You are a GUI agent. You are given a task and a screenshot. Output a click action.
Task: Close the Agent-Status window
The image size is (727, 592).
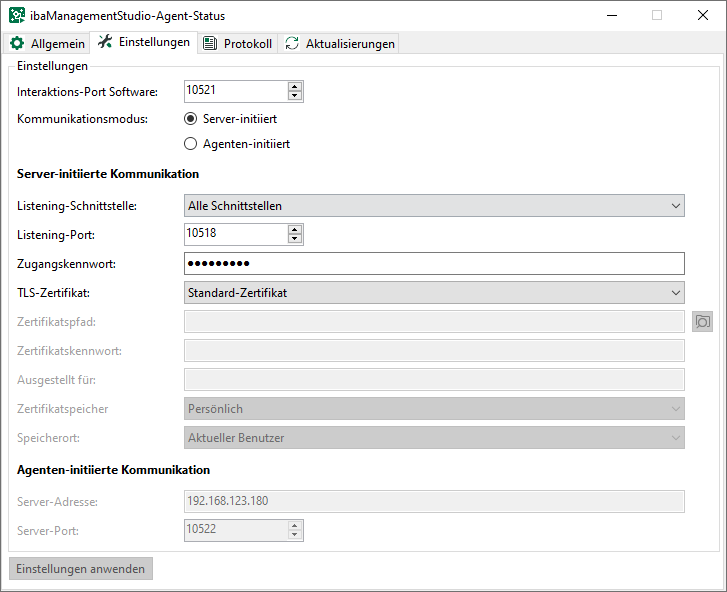pyautogui.click(x=703, y=15)
